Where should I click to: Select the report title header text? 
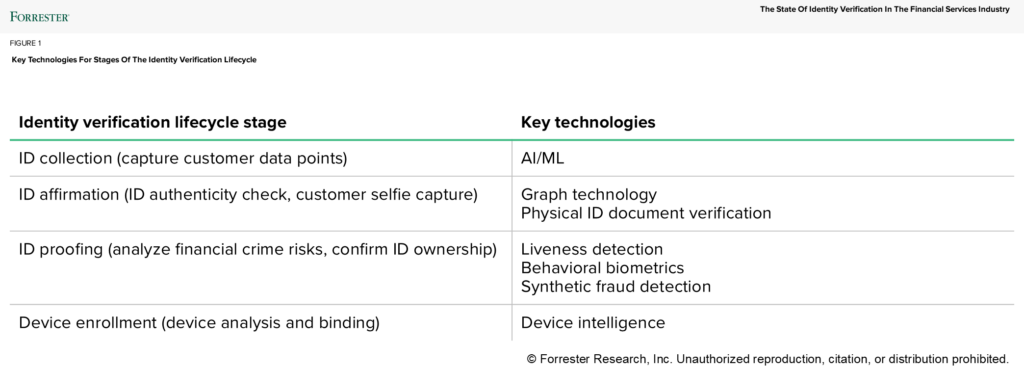[x=884, y=9]
